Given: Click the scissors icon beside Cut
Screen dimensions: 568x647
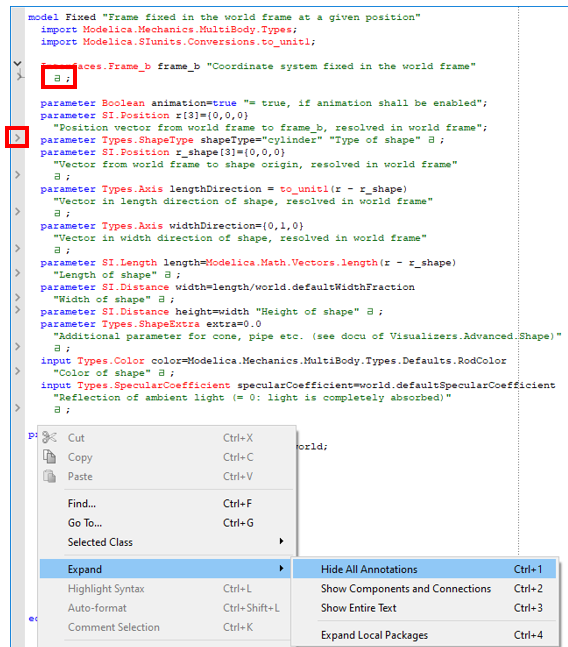Looking at the screenshot, I should 49,437.
